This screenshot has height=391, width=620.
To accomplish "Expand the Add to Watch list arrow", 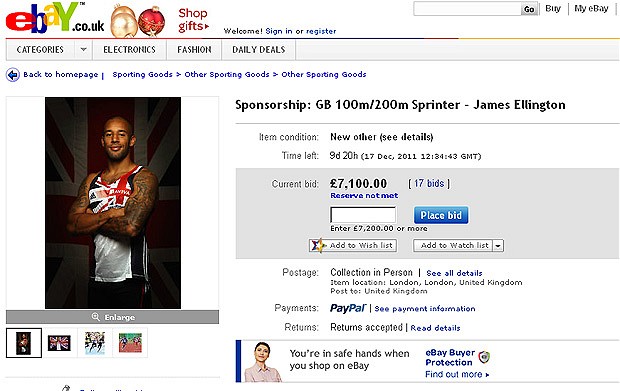I will click(498, 246).
